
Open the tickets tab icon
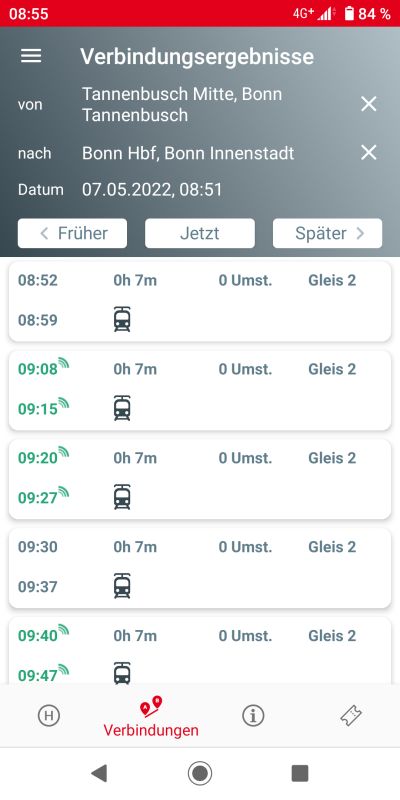[x=351, y=716]
